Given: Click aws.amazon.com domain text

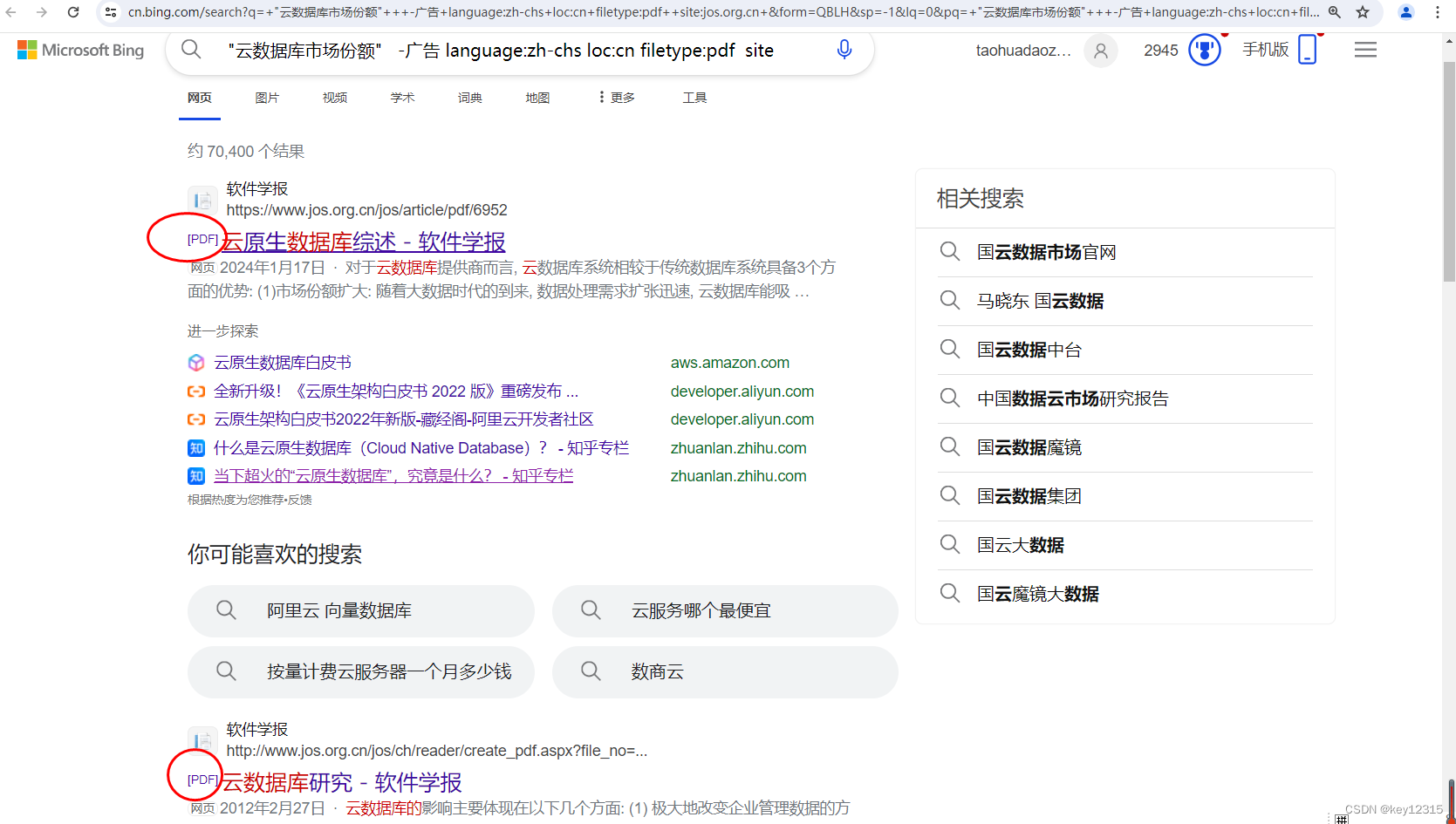Looking at the screenshot, I should pyautogui.click(x=729, y=363).
